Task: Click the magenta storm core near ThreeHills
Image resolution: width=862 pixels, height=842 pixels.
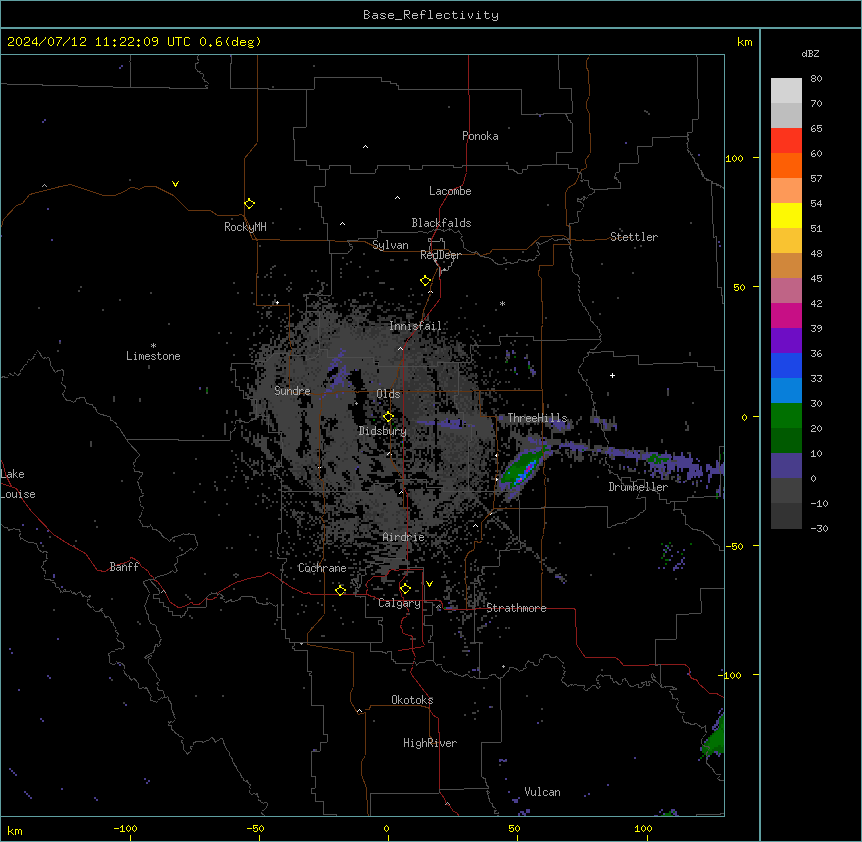Action: tap(529, 469)
